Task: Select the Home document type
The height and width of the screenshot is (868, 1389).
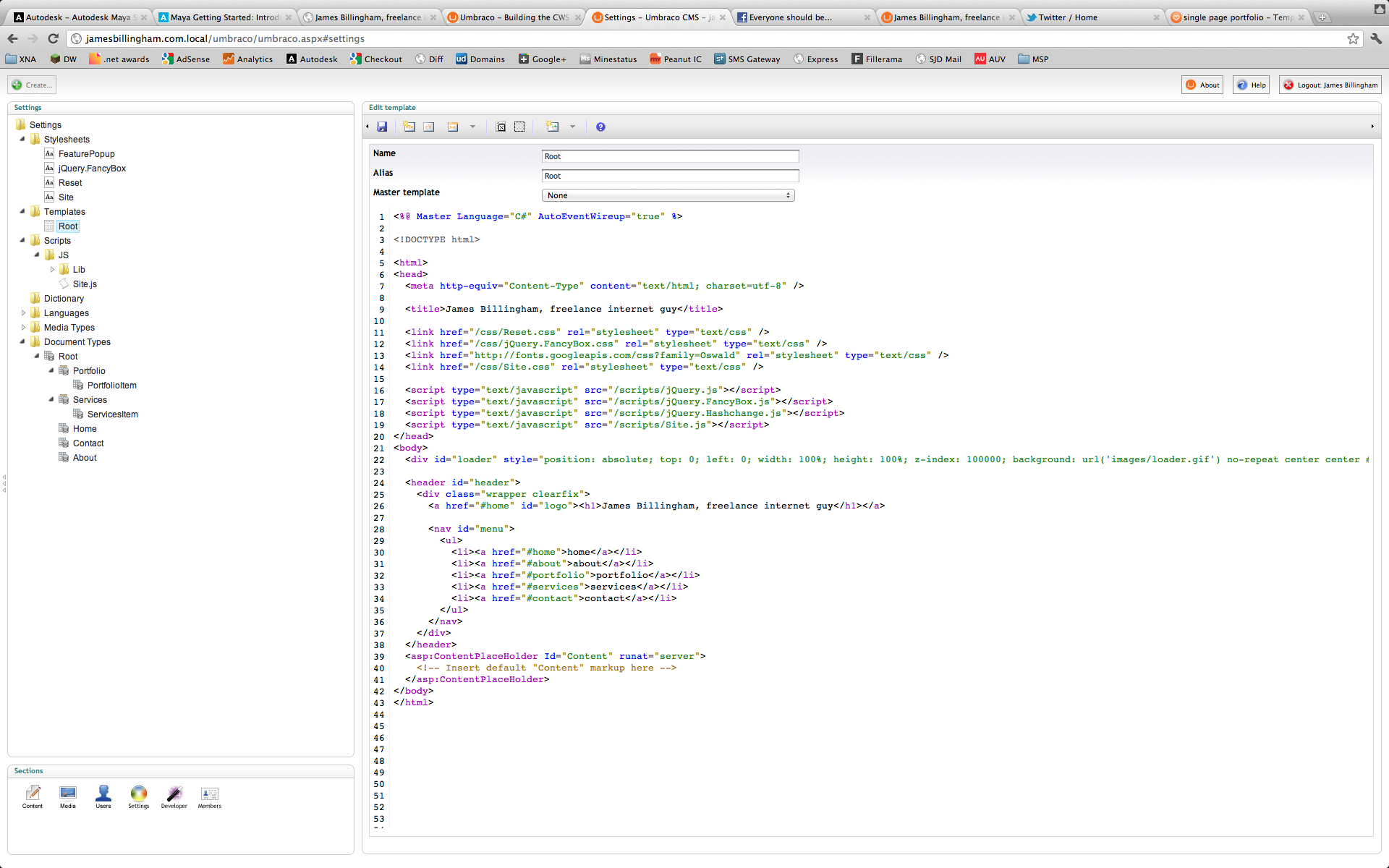Action: 85,428
